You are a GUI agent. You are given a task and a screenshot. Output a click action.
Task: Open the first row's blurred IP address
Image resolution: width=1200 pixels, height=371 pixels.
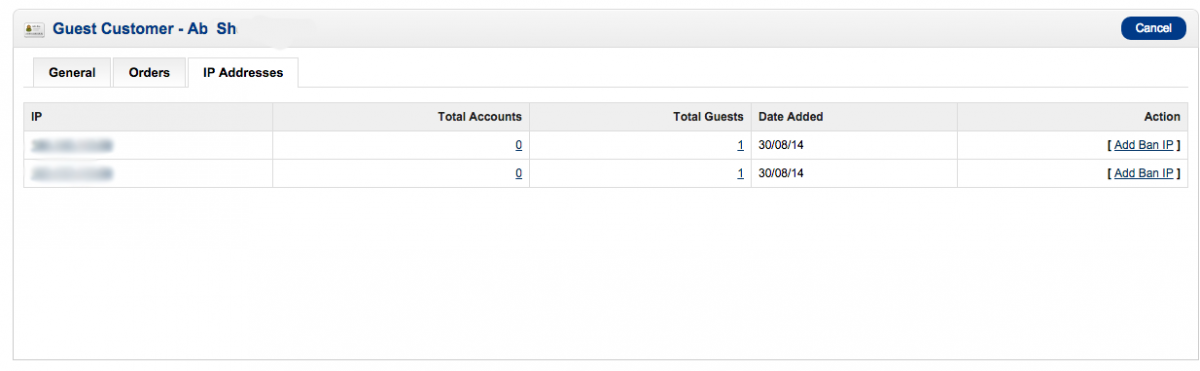pyautogui.click(x=71, y=145)
